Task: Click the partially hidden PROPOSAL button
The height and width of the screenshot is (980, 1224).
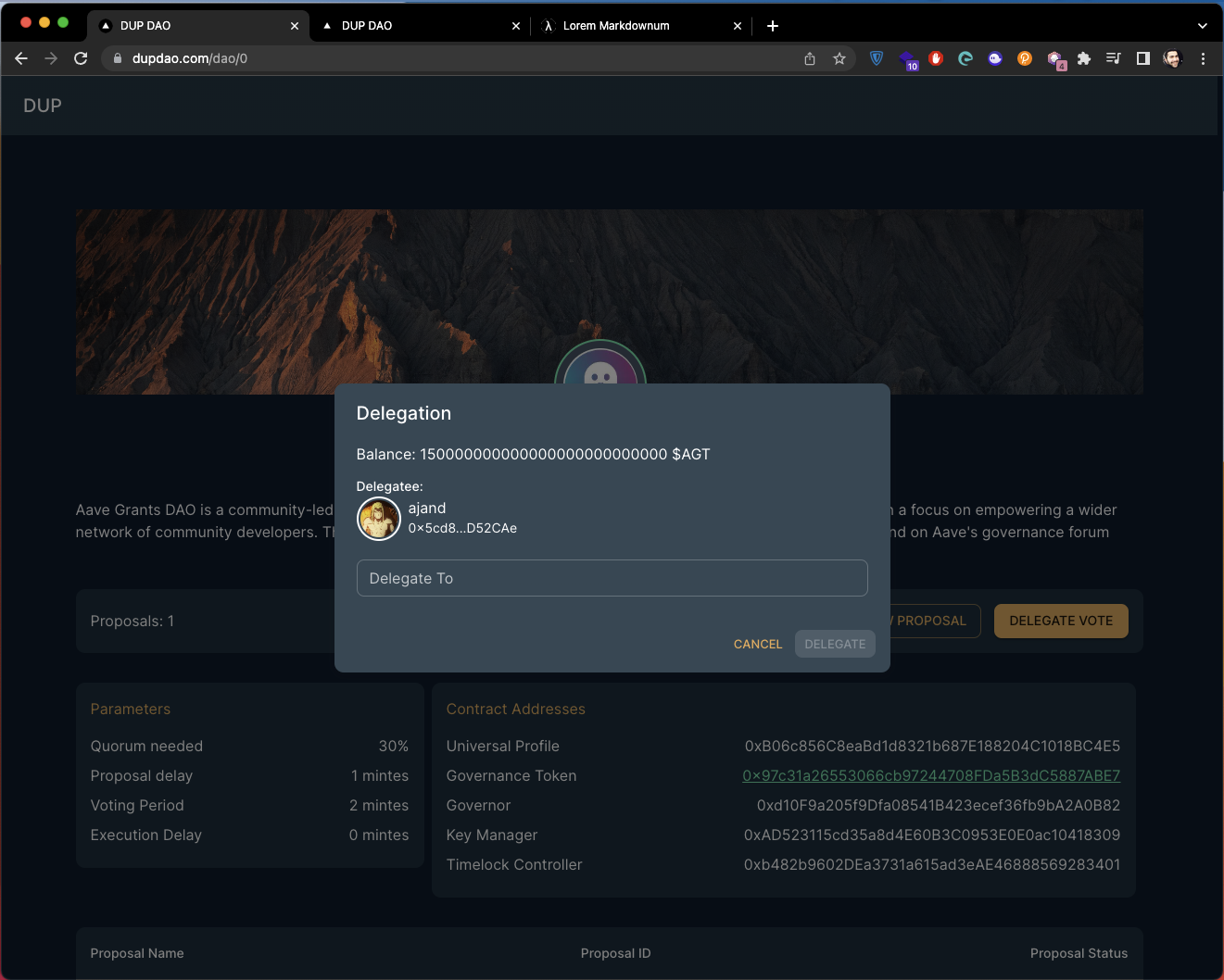Action: pyautogui.click(x=935, y=621)
